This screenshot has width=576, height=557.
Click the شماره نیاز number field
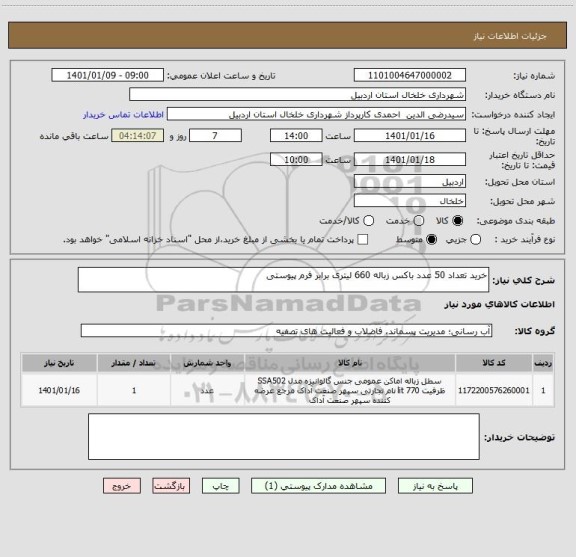pyautogui.click(x=410, y=75)
